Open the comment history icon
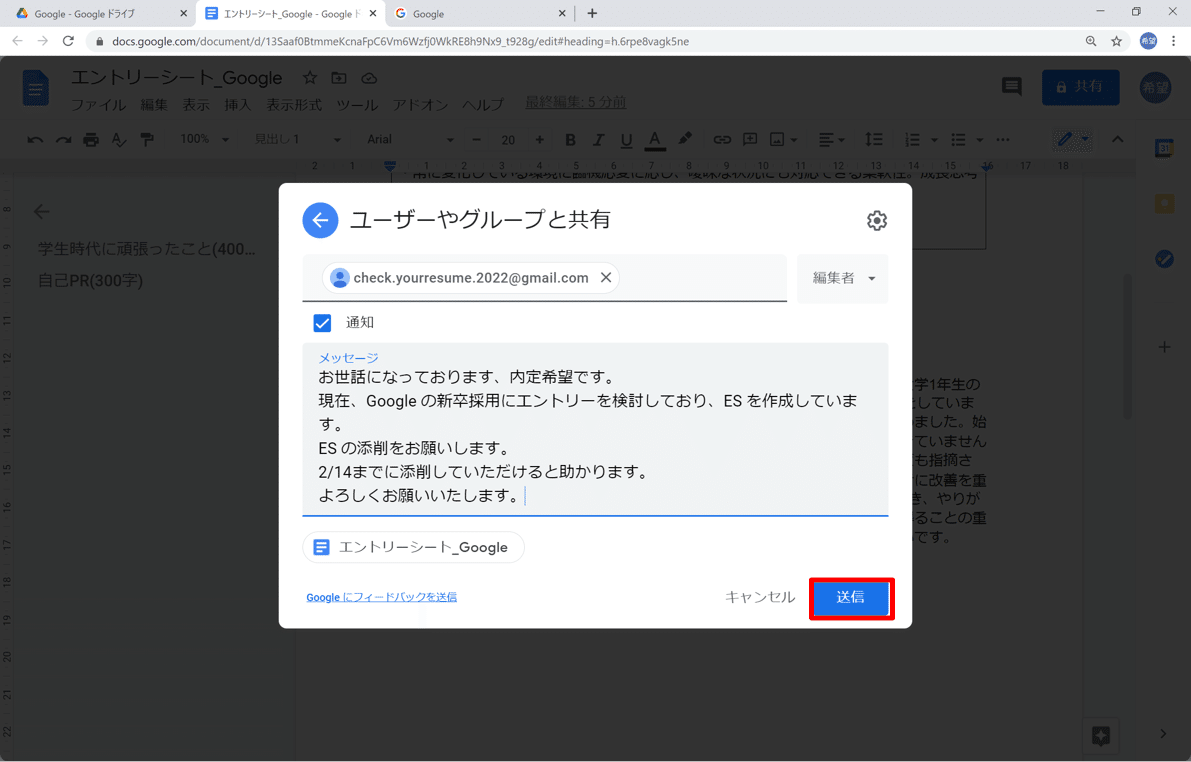 (x=1011, y=87)
